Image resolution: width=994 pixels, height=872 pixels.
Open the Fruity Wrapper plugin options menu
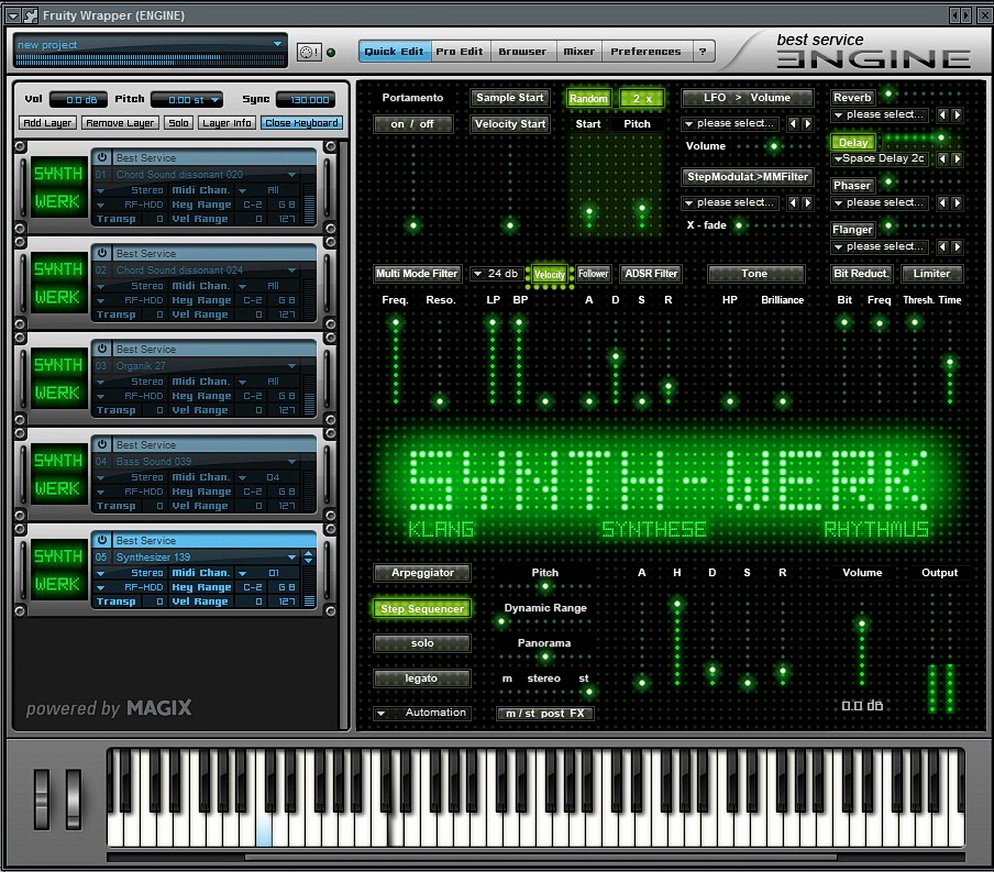[x=13, y=15]
